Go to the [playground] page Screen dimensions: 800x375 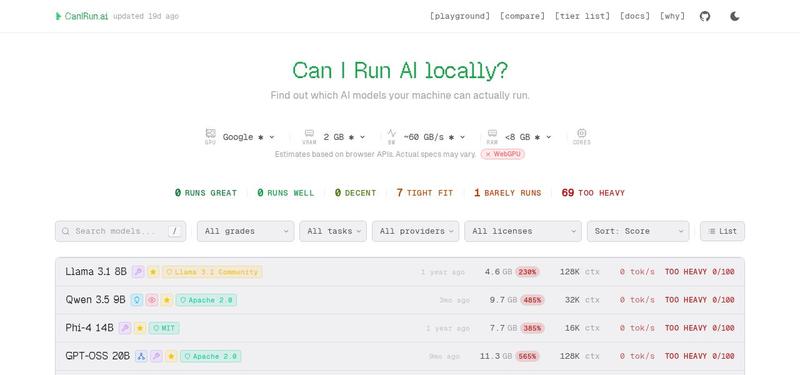pos(460,16)
